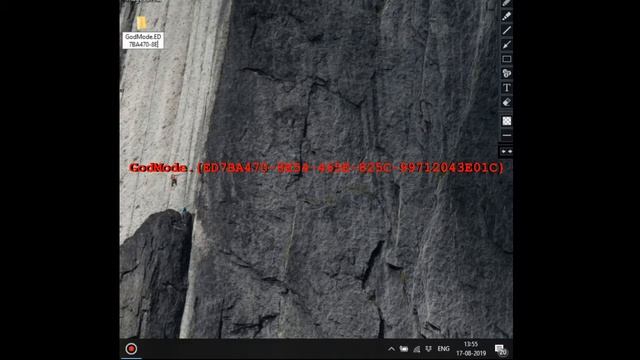Select the Text (T) annotation tool
This screenshot has height=360, width=640.
point(507,88)
